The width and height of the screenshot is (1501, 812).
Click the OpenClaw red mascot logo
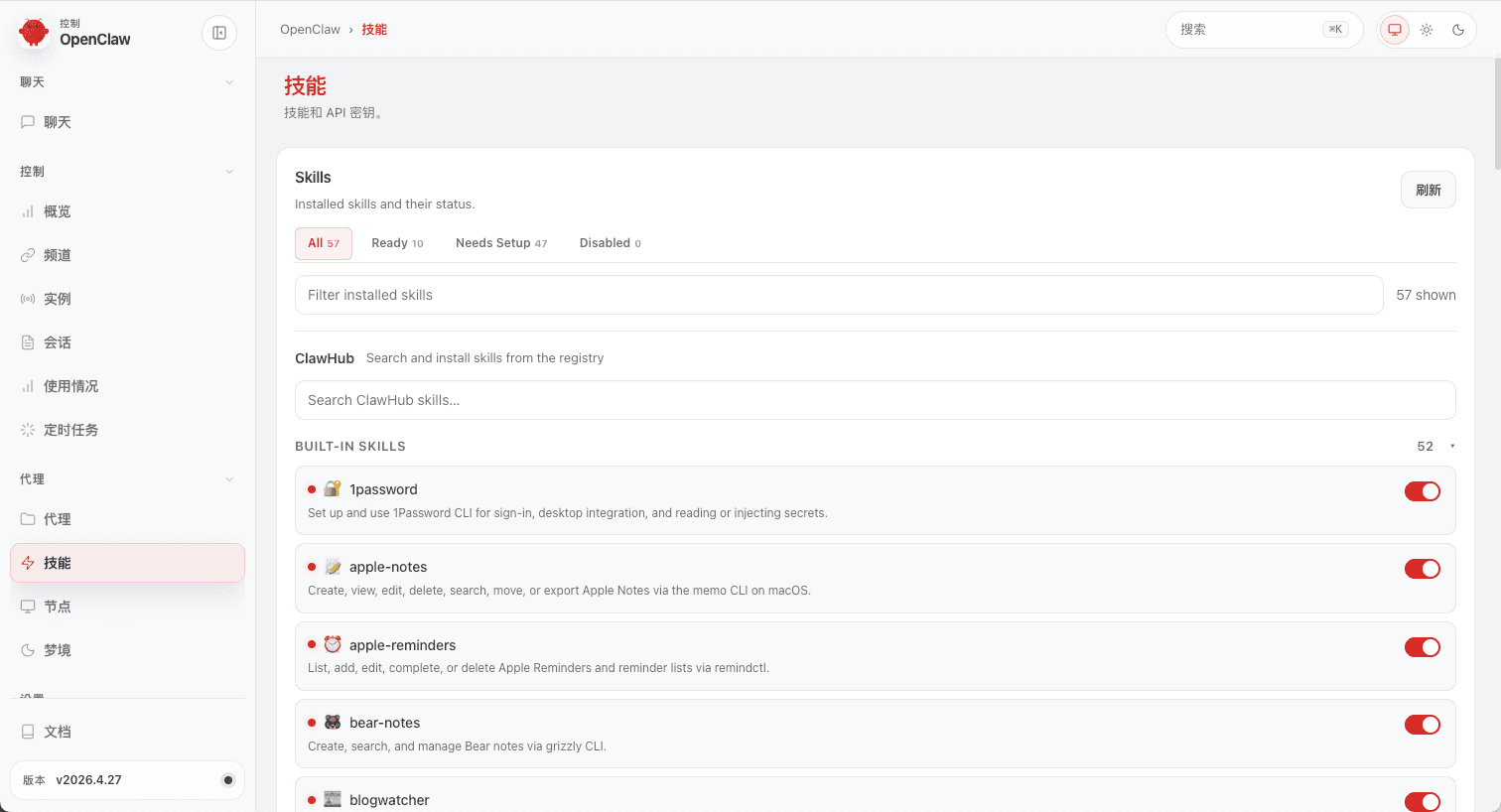coord(34,33)
